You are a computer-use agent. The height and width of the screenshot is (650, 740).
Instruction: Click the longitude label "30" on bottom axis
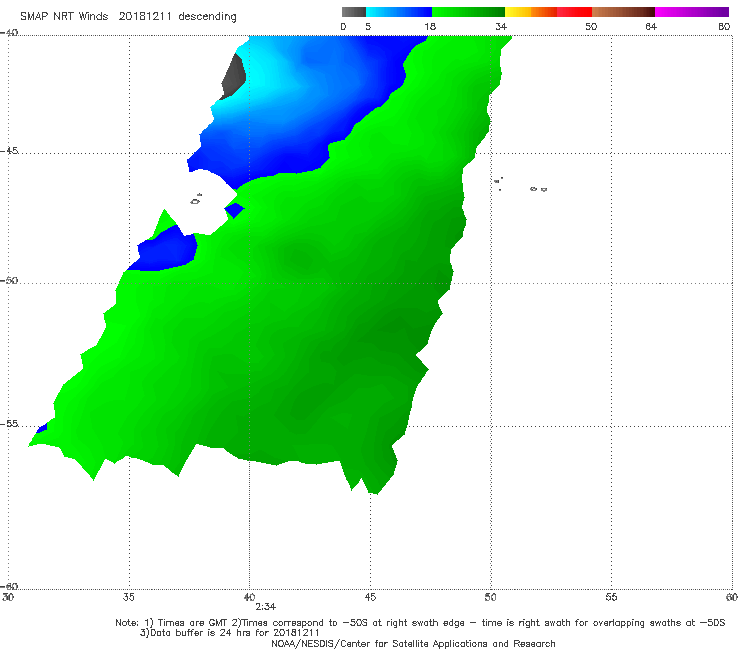click(8, 597)
